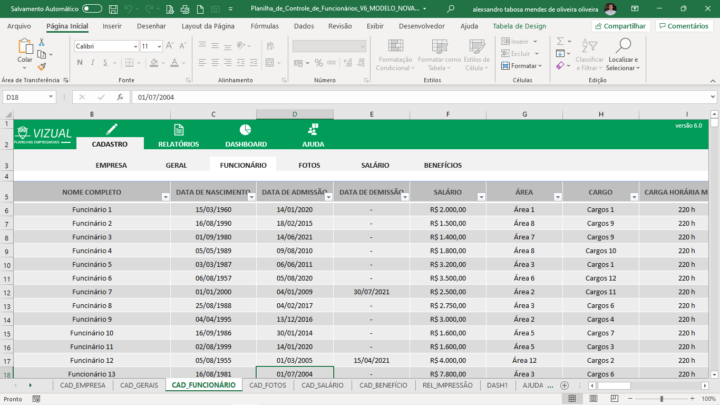Select cell with Funcionário 7 name
This screenshot has height=405, width=720.
pyautogui.click(x=91, y=291)
